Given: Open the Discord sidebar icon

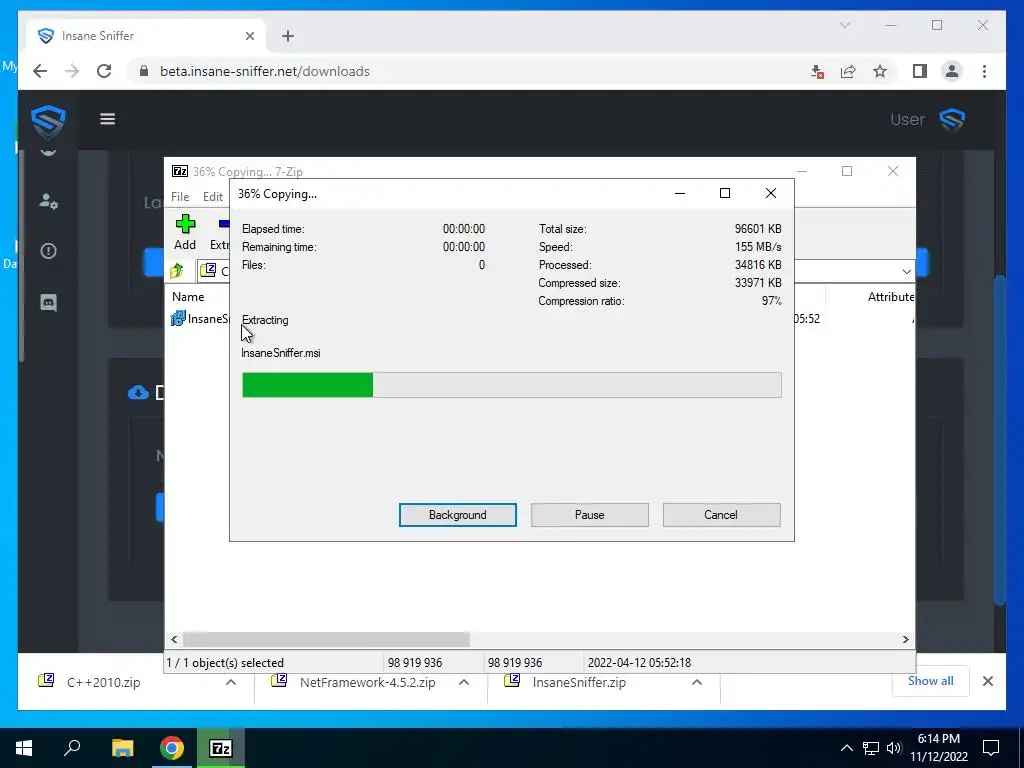Looking at the screenshot, I should pyautogui.click(x=48, y=302).
